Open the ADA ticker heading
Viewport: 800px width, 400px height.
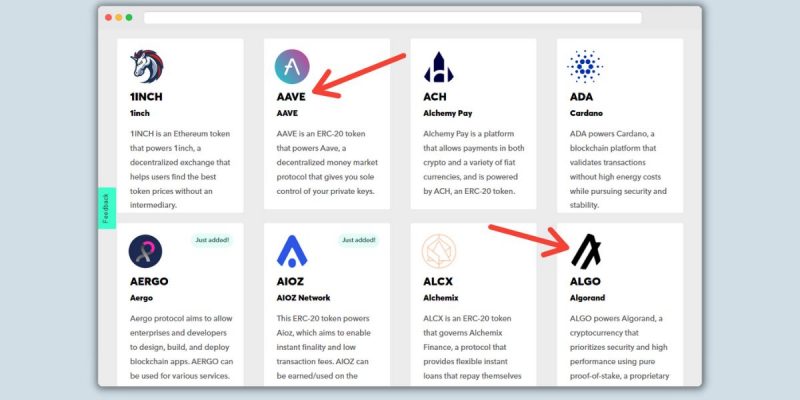point(582,96)
